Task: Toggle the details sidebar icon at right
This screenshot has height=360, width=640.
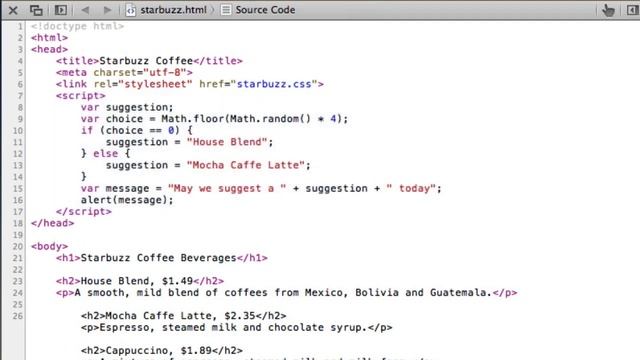Action: pos(633,10)
